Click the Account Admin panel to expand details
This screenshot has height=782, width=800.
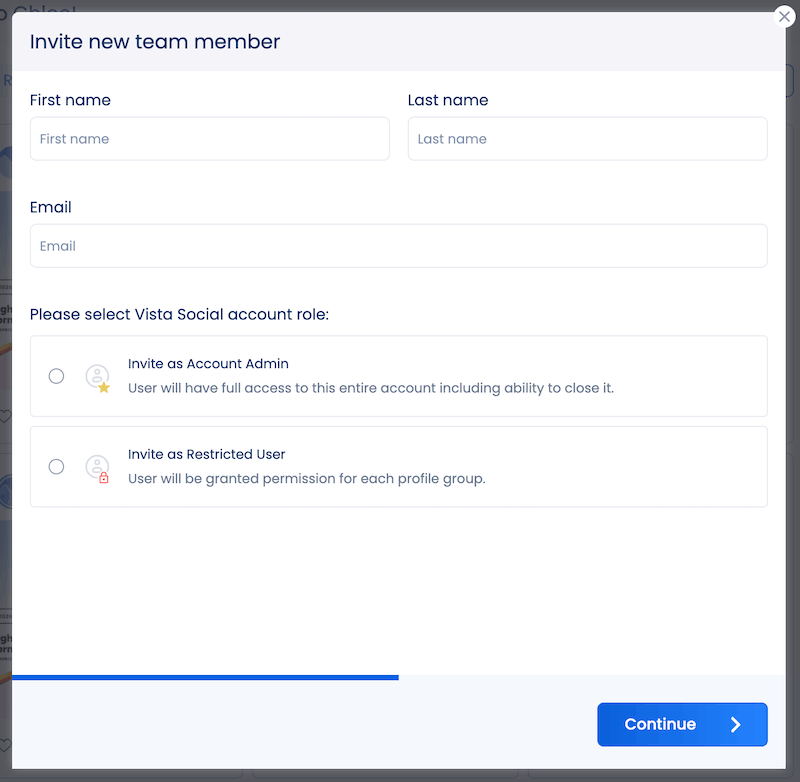(400, 376)
